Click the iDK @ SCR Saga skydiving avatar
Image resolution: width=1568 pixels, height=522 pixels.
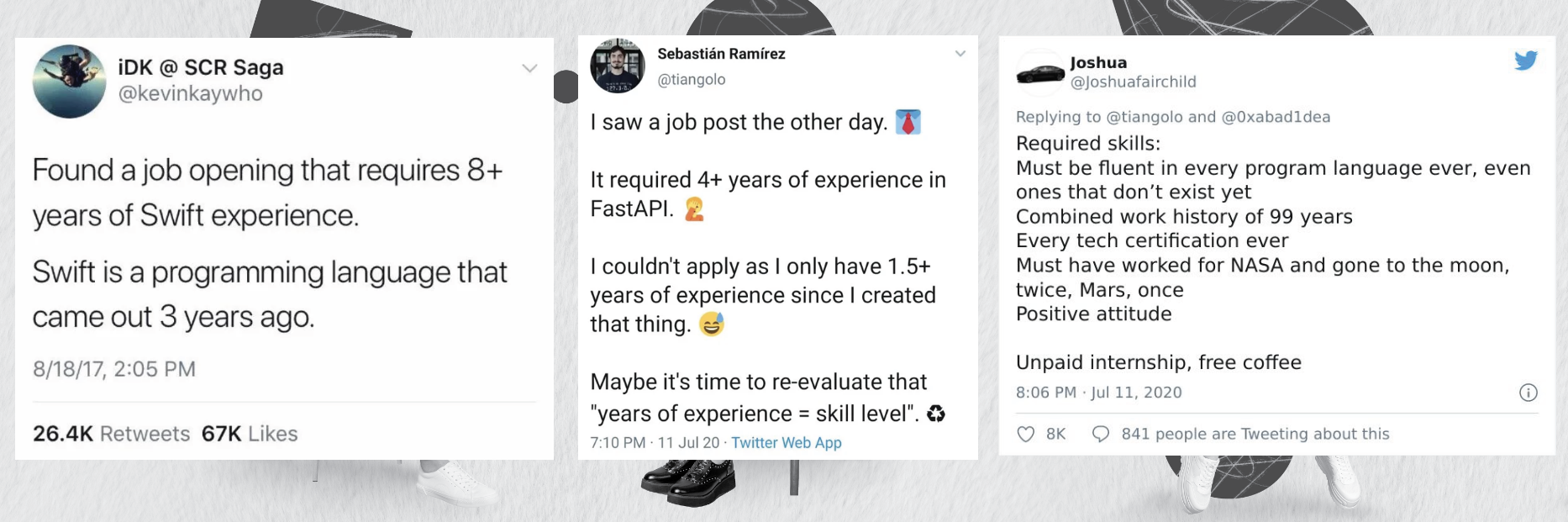70,82
